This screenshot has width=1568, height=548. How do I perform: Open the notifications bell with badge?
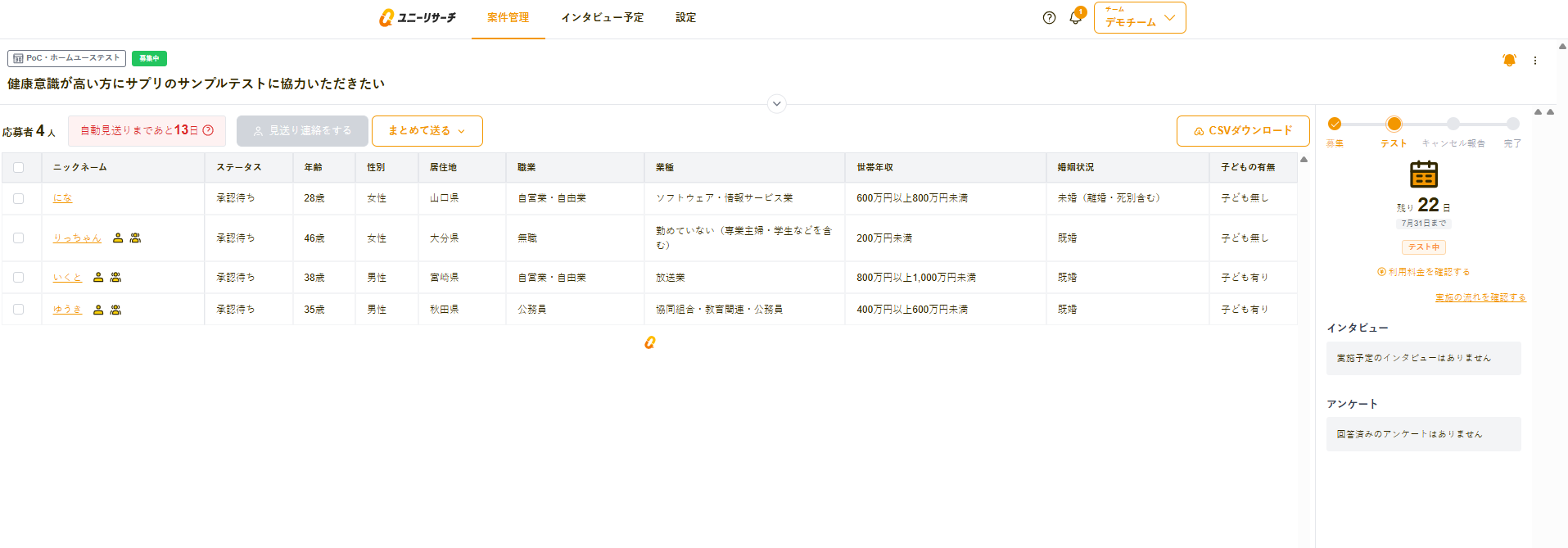pyautogui.click(x=1076, y=18)
